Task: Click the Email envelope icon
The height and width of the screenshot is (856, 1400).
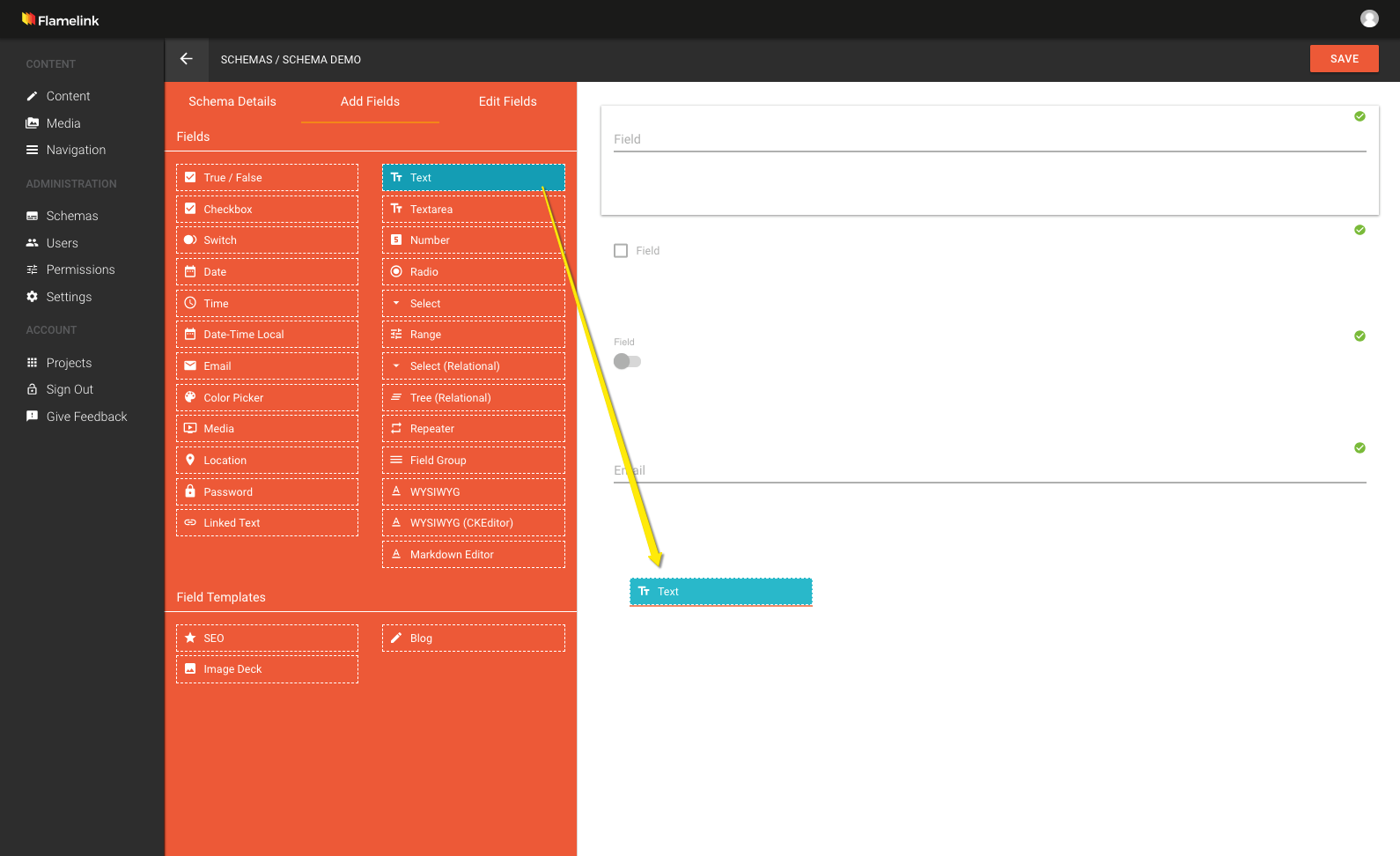Action: point(190,366)
